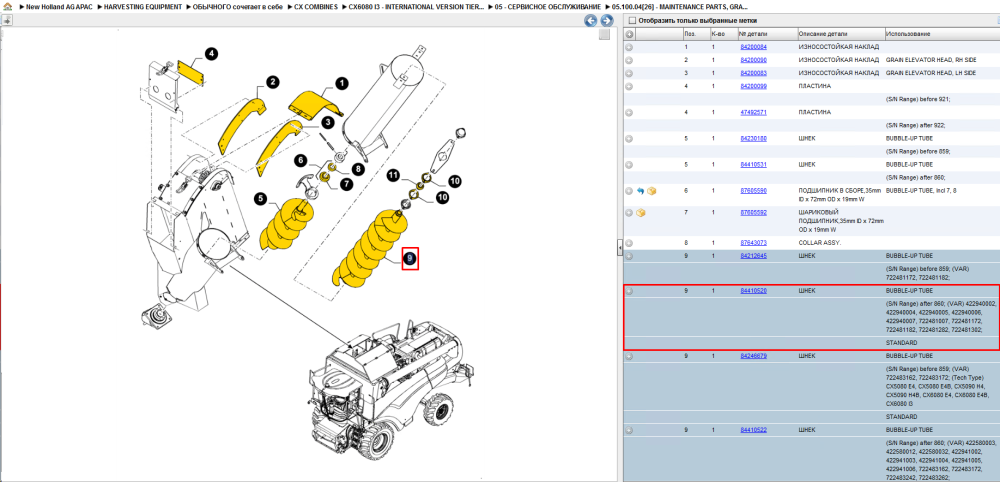Click the '№ детали' column header

point(767,34)
